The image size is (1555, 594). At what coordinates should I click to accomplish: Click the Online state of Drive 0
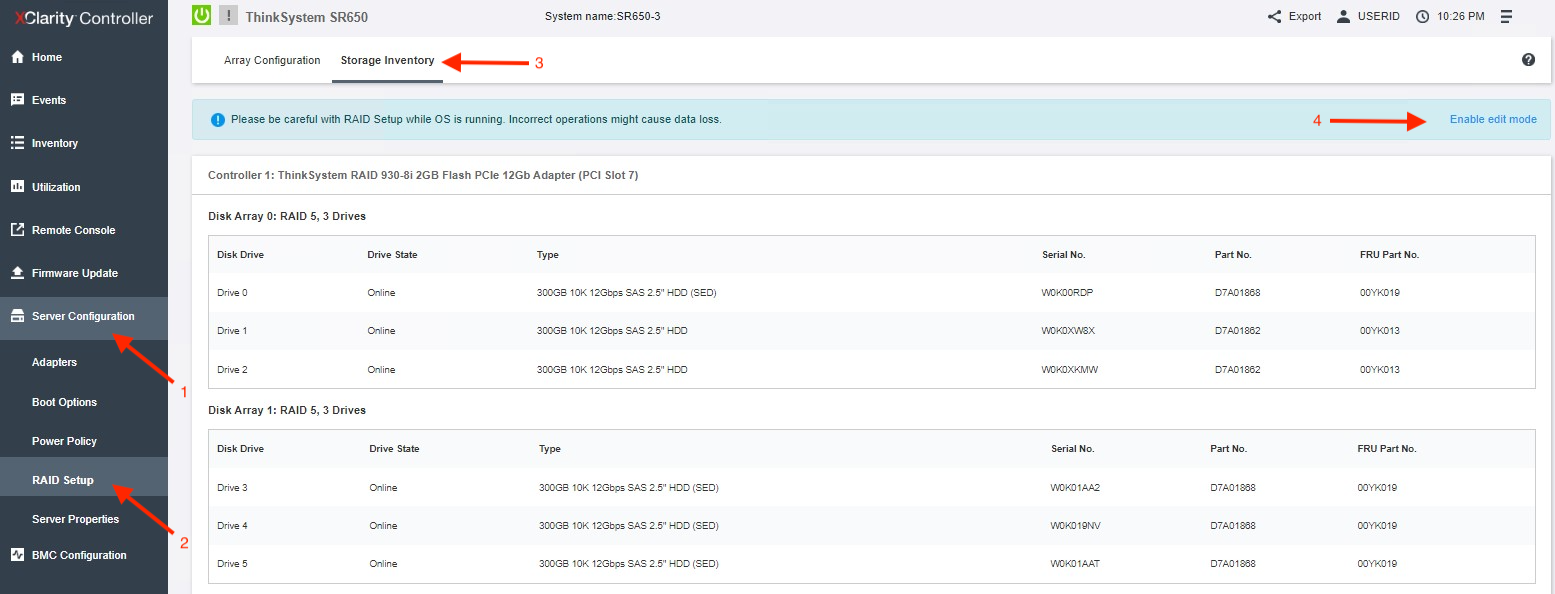[381, 292]
